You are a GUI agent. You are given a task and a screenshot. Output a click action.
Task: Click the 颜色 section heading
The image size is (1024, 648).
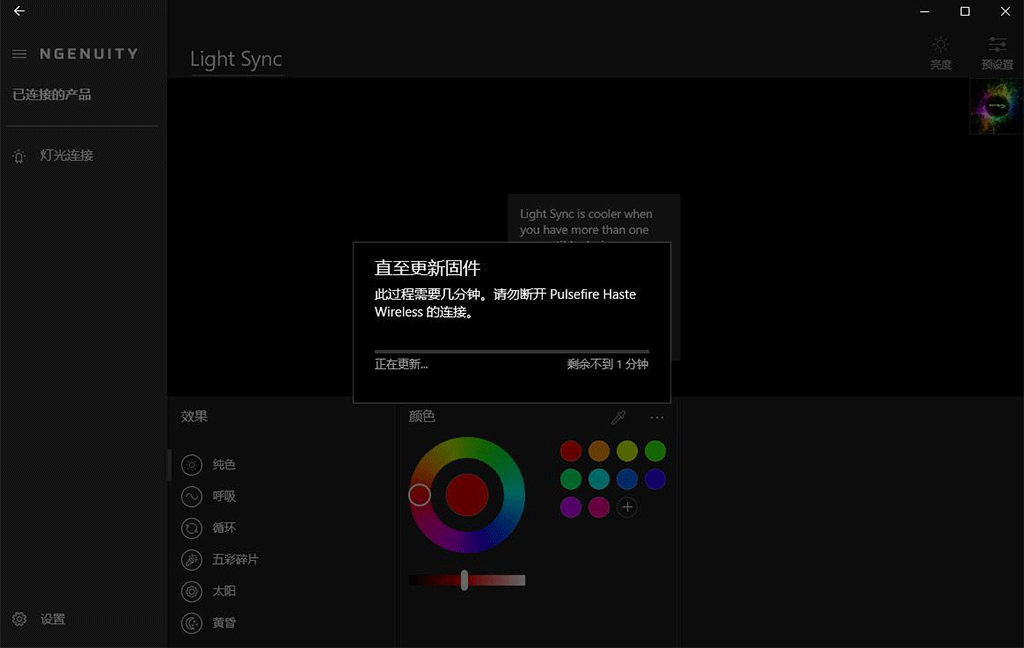[421, 416]
